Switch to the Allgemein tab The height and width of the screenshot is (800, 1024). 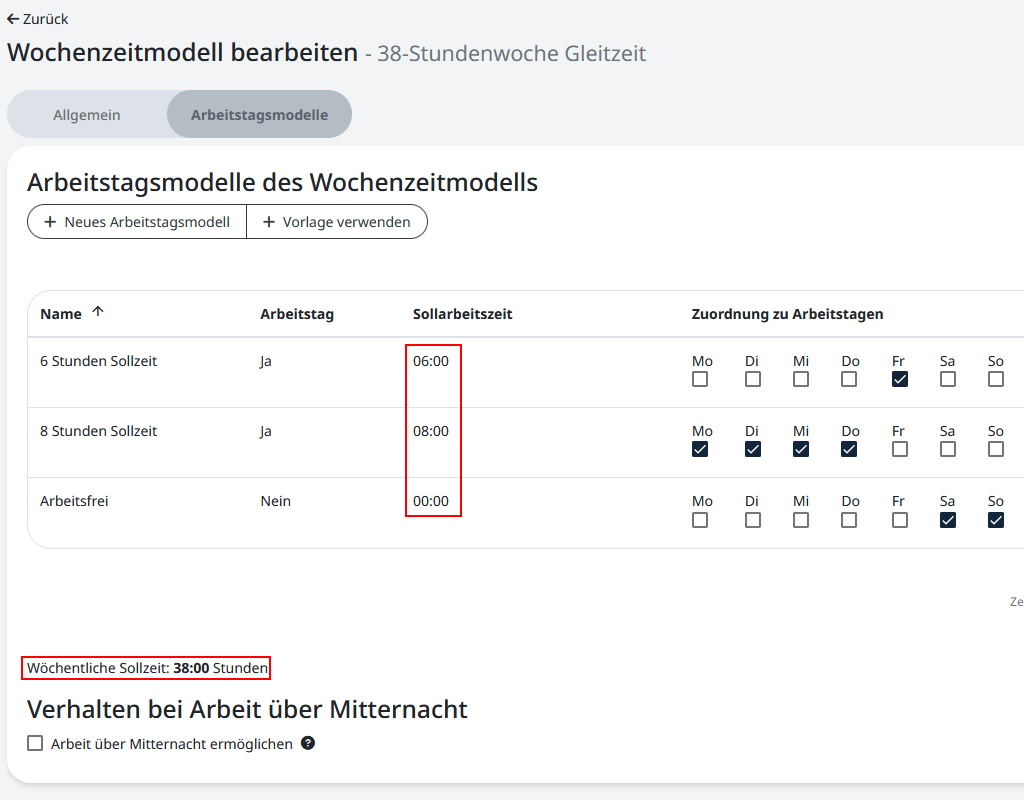point(87,113)
